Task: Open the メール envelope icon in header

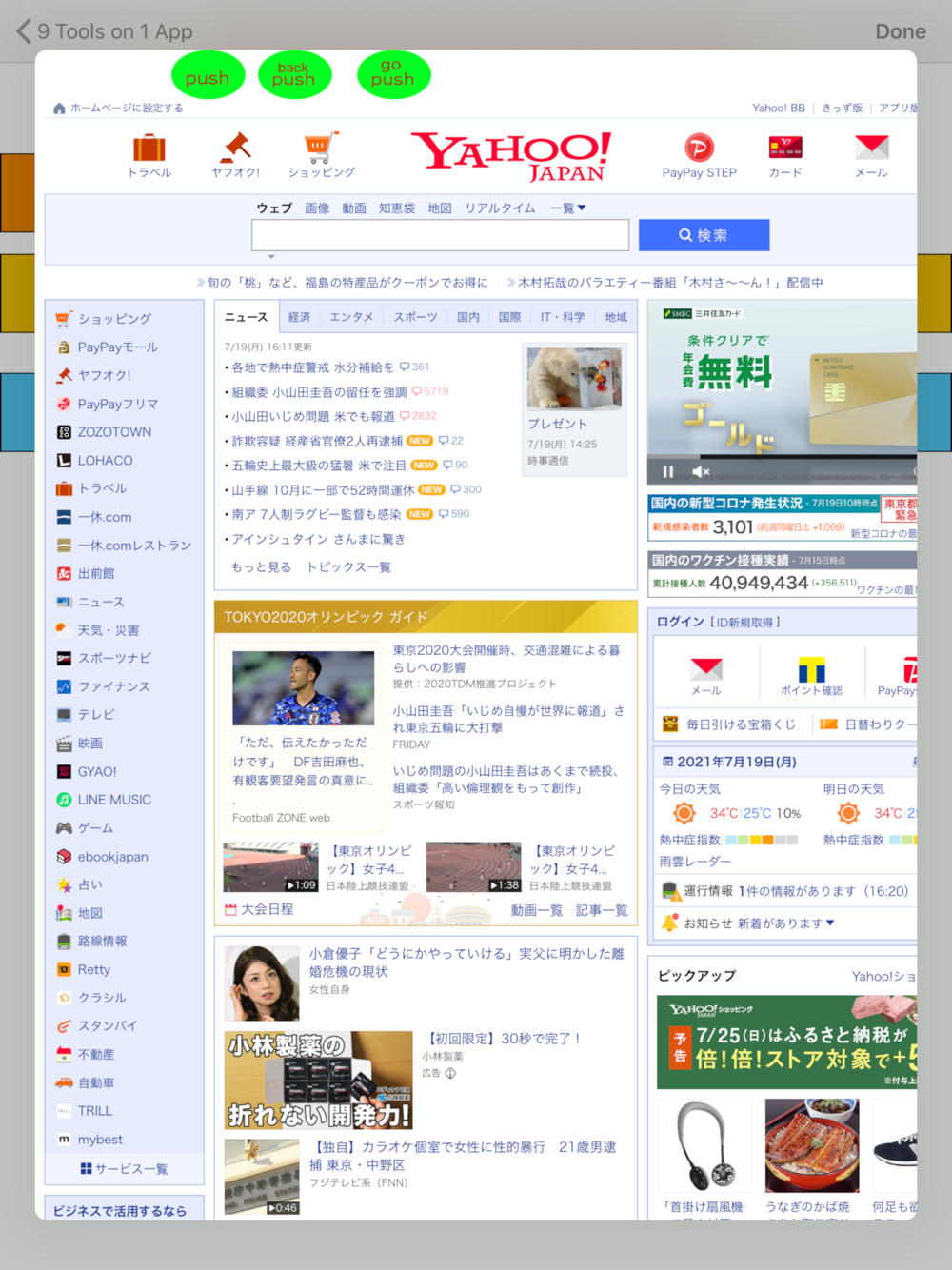Action: [871, 147]
